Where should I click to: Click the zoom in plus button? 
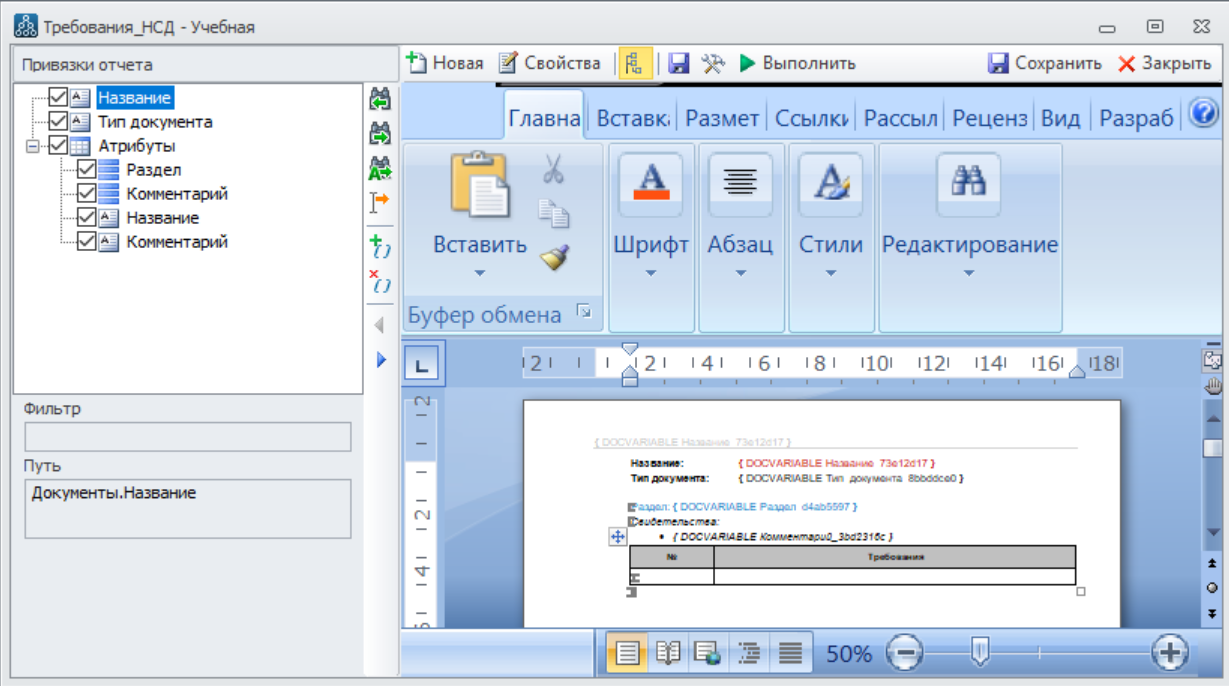[x=1169, y=653]
